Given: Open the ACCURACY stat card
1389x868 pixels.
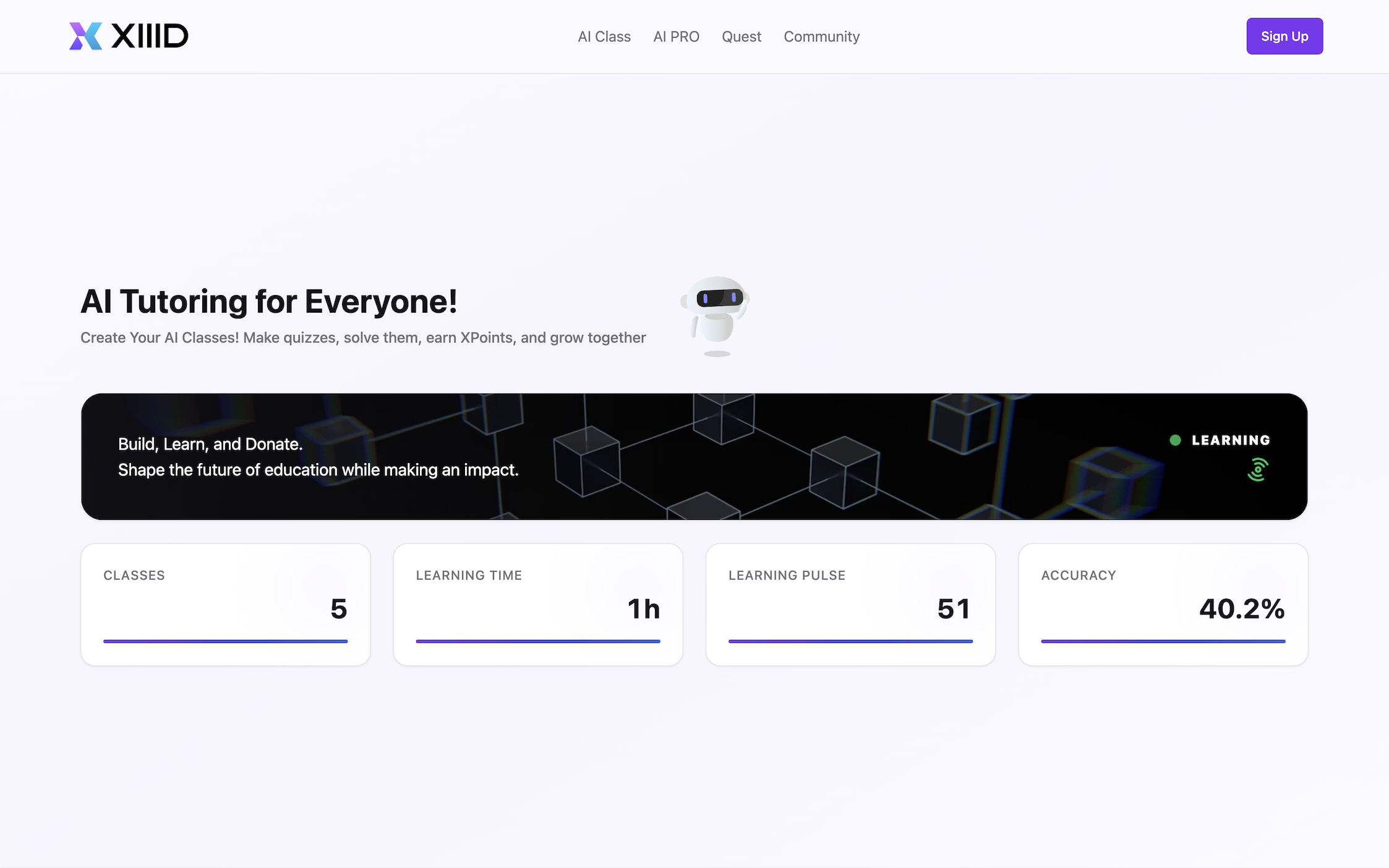Looking at the screenshot, I should (x=1163, y=605).
